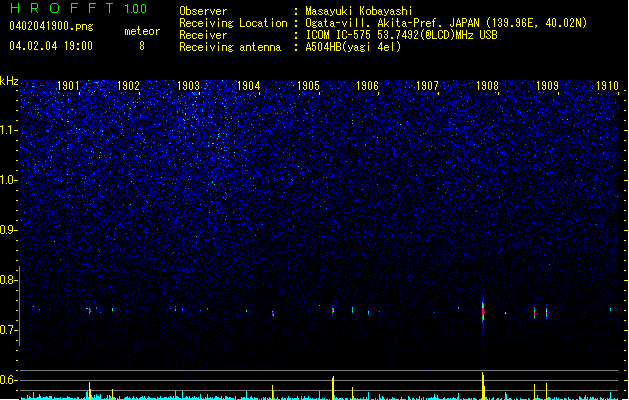Click the 1.0 kHz axis label

pos(8,180)
